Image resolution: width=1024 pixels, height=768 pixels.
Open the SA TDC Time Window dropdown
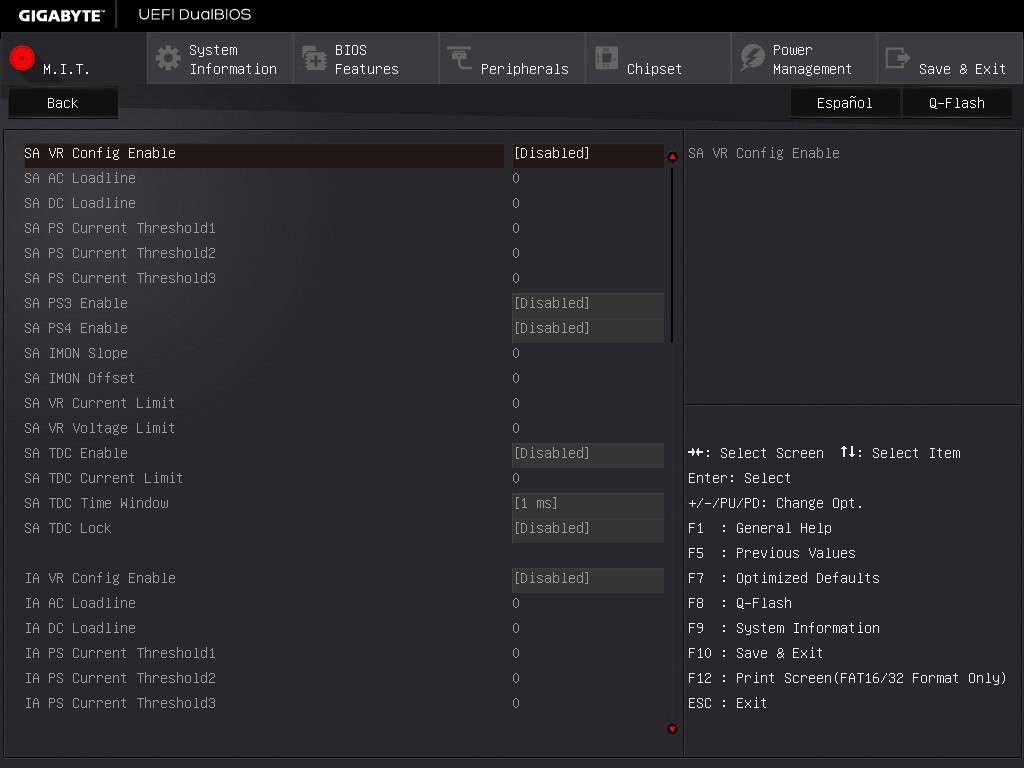point(587,504)
